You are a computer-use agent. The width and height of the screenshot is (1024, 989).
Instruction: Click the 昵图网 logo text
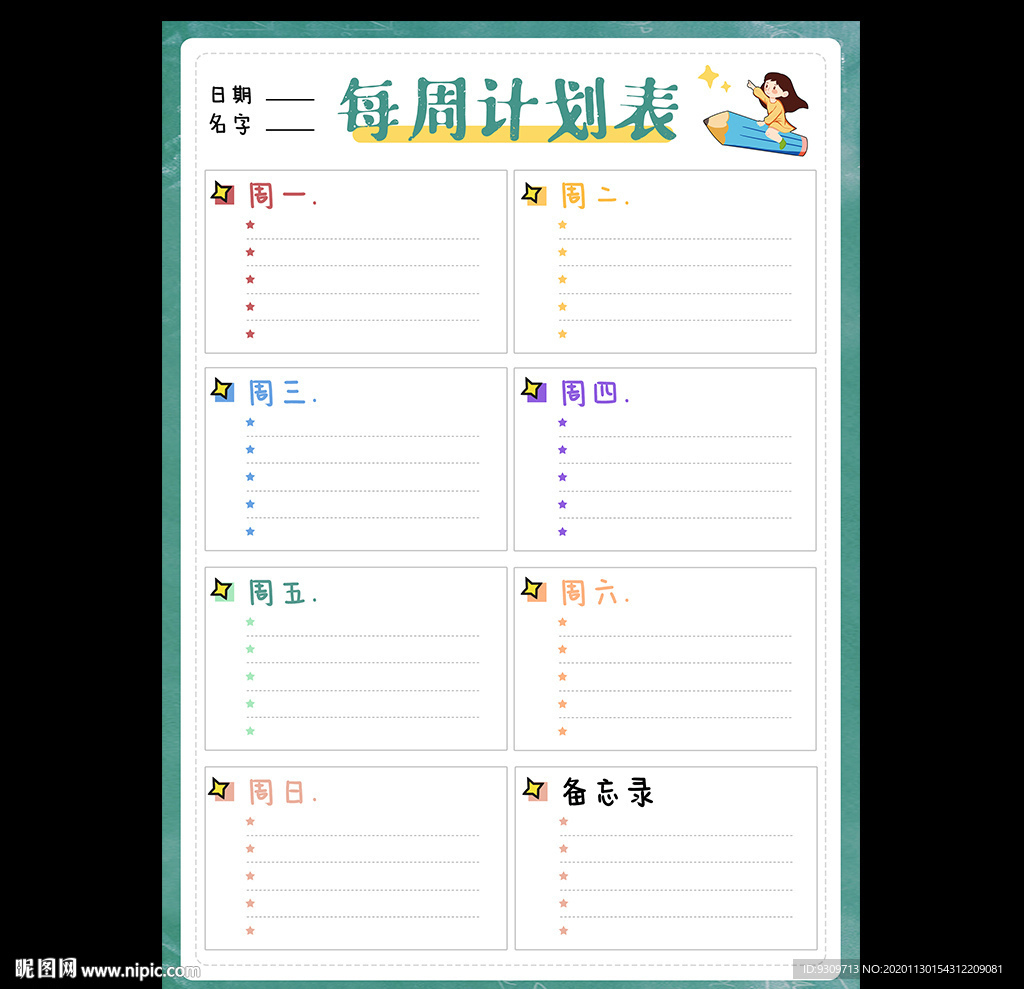click(x=46, y=968)
